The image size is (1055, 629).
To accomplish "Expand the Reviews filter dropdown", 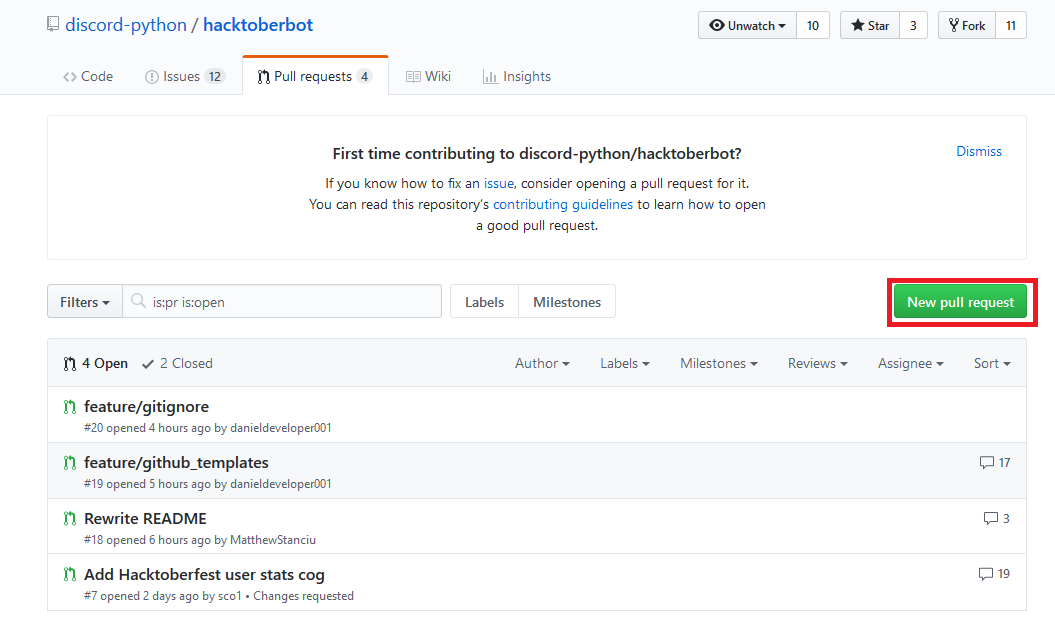I will [817, 364].
